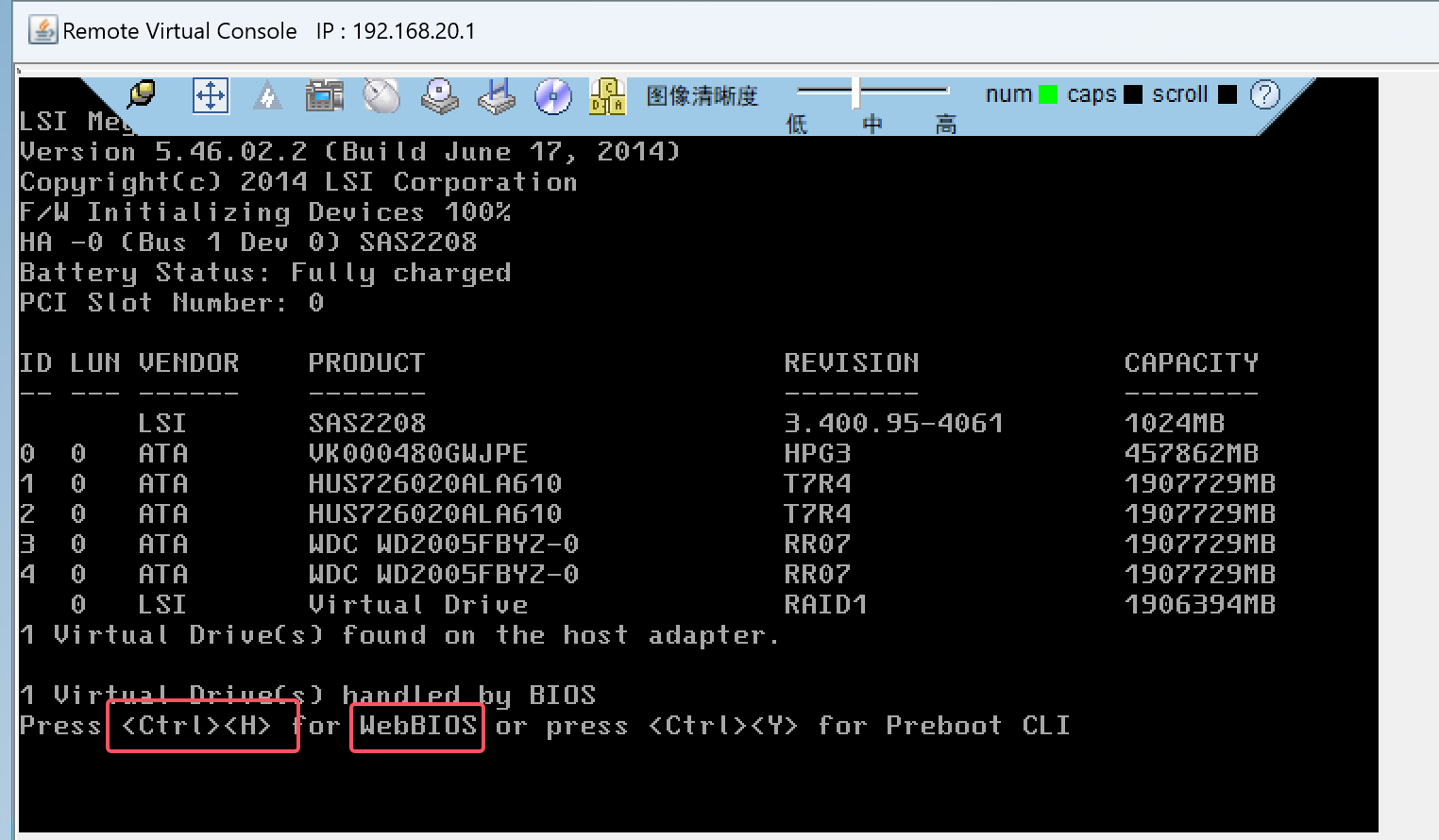Click '1 Virtual Drive(s) found on the host adapter' line
Image resolution: width=1439 pixels, height=840 pixels.
(x=399, y=635)
